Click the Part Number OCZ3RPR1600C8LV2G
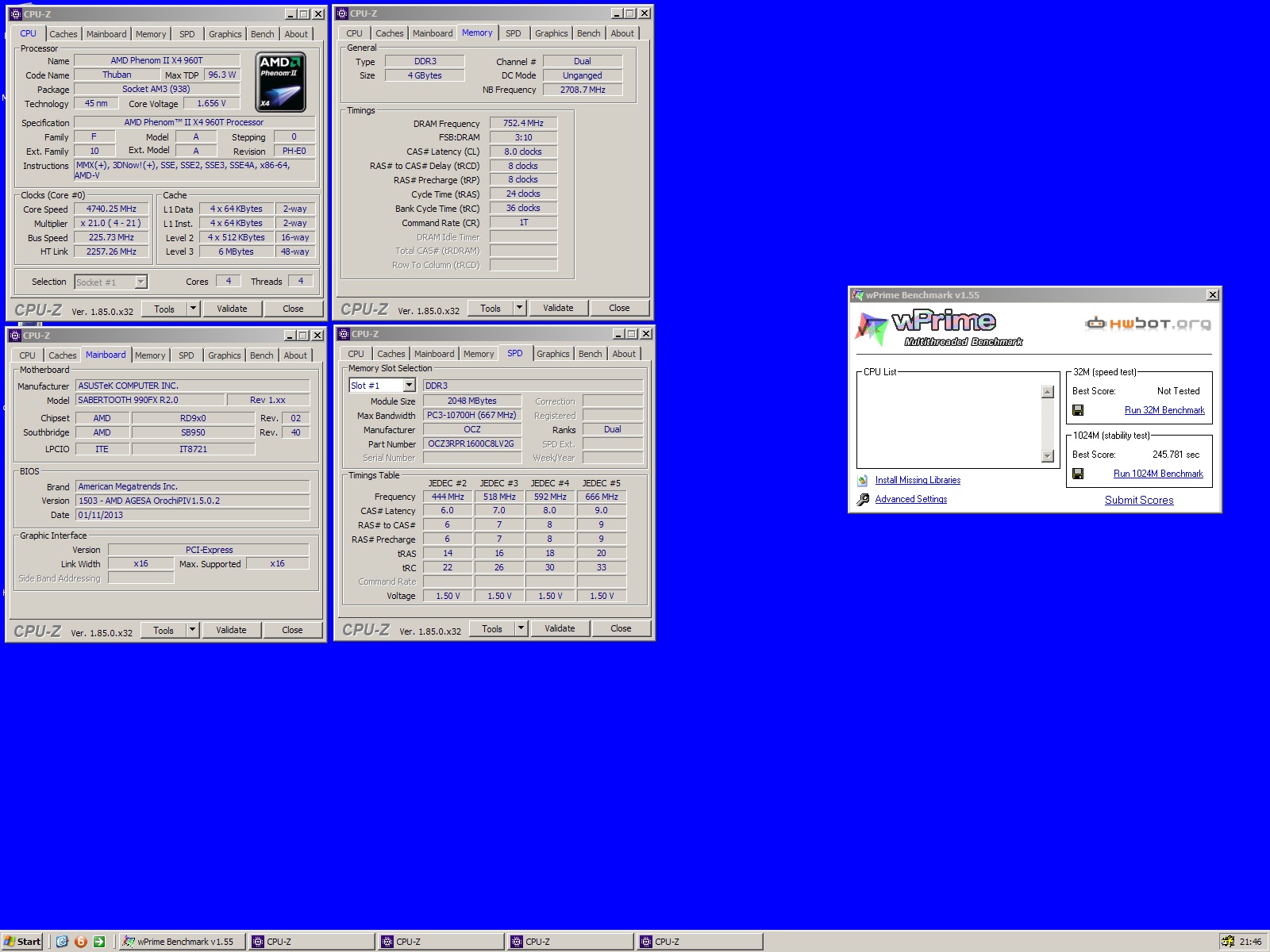The width and height of the screenshot is (1270, 952). 471,443
